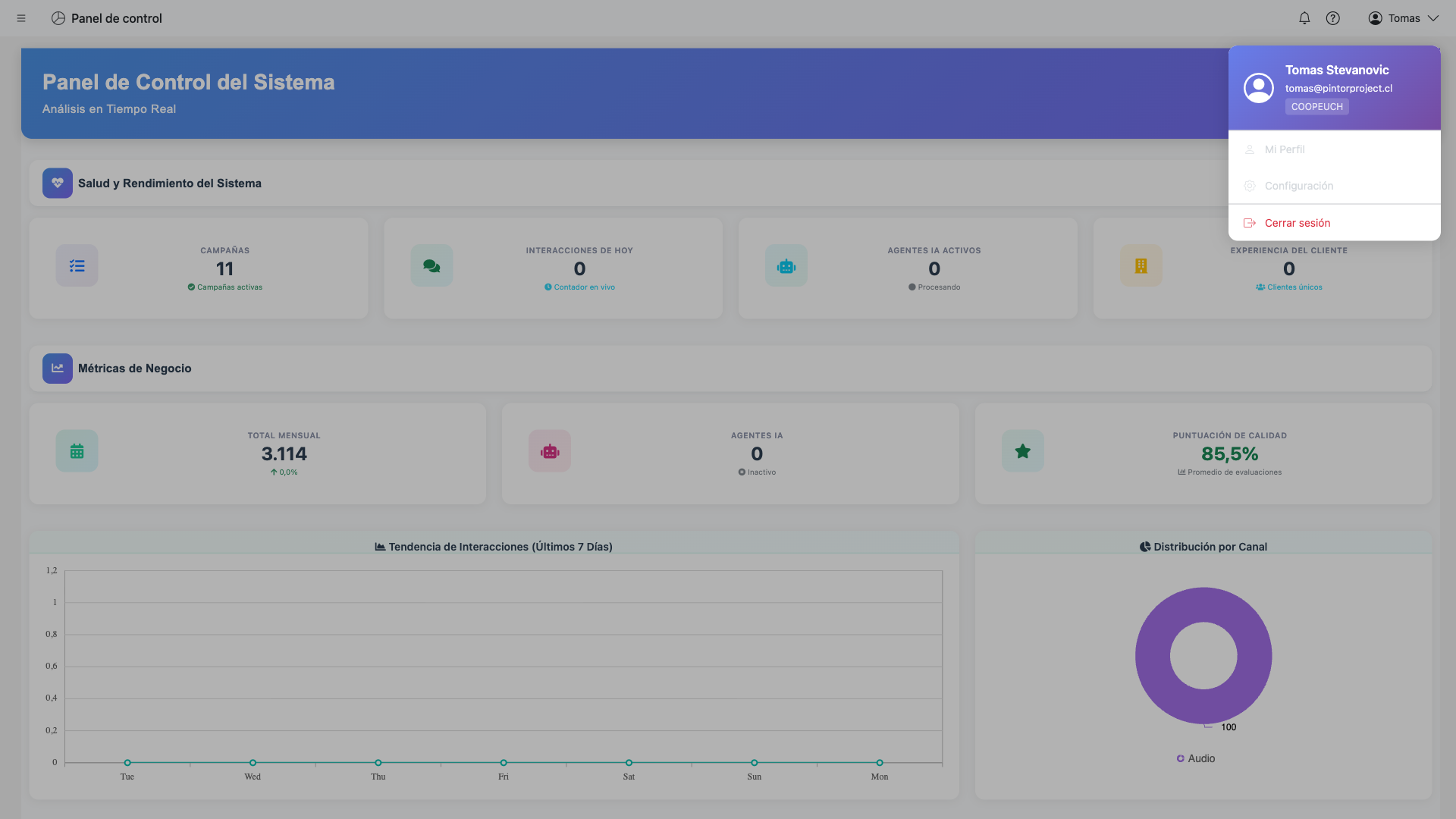Click the Agentes IA Activos robot icon
Image resolution: width=1456 pixels, height=819 pixels.
click(x=786, y=265)
